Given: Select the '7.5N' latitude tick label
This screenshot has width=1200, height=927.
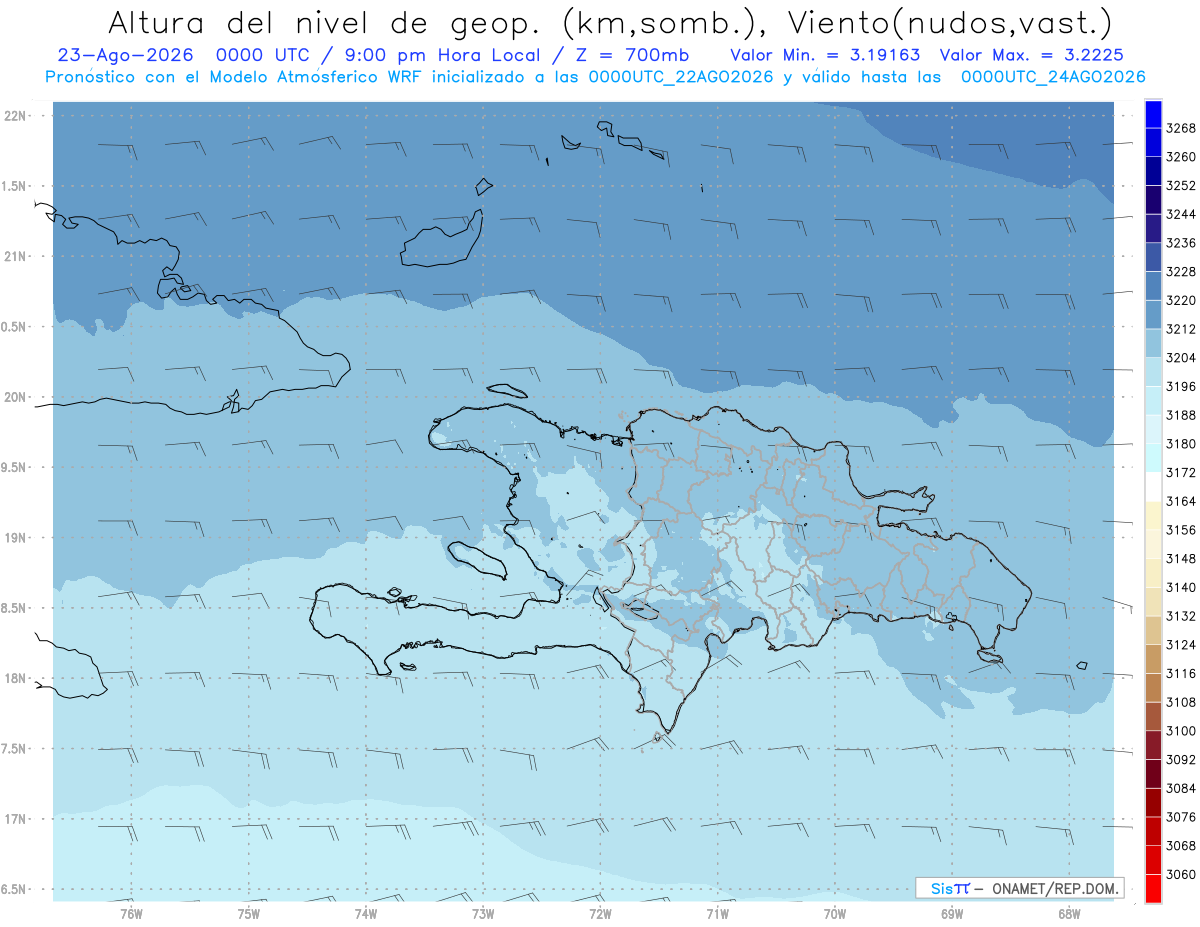Looking at the screenshot, I should (13, 749).
